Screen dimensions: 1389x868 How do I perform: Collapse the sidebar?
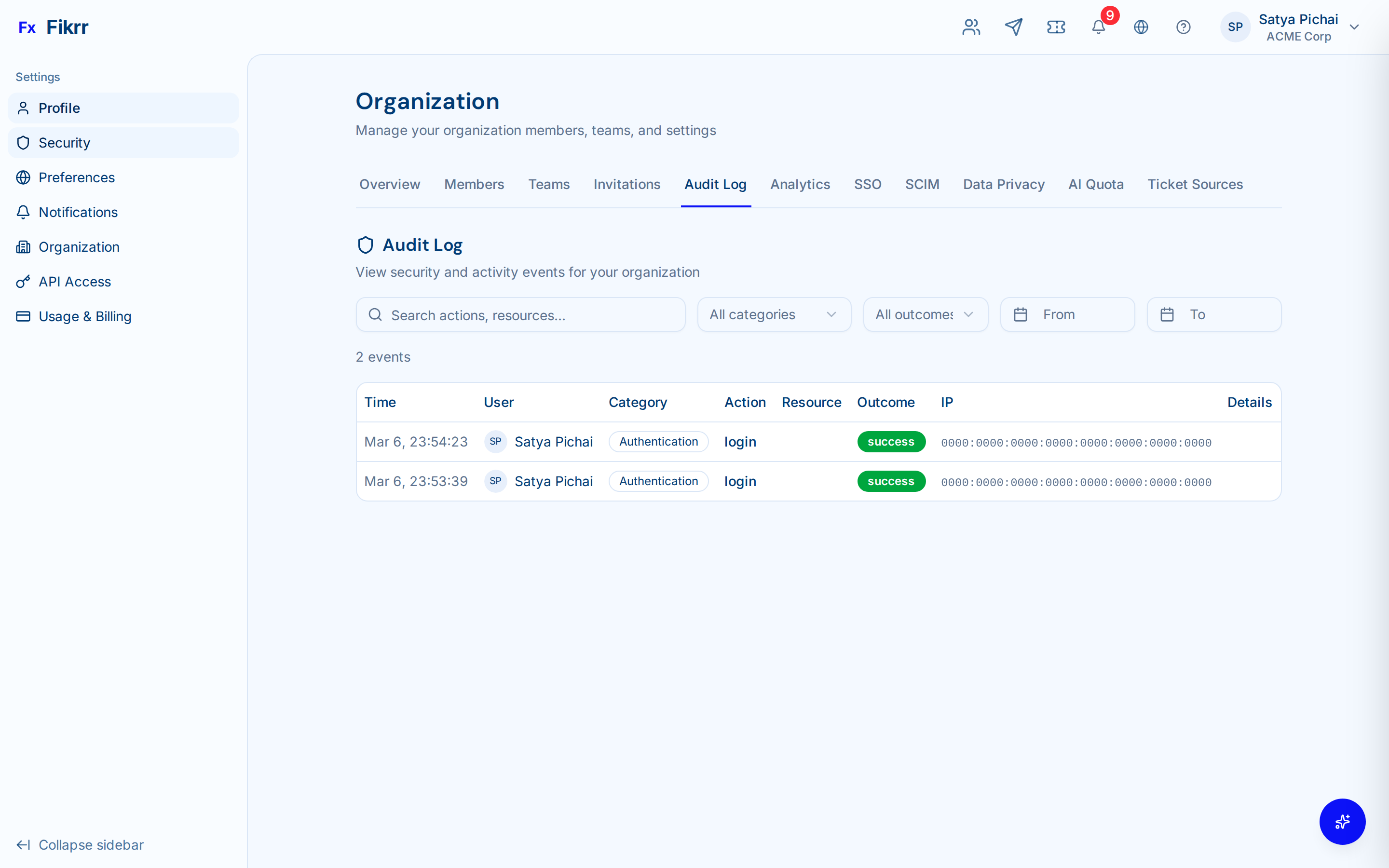coord(80,844)
